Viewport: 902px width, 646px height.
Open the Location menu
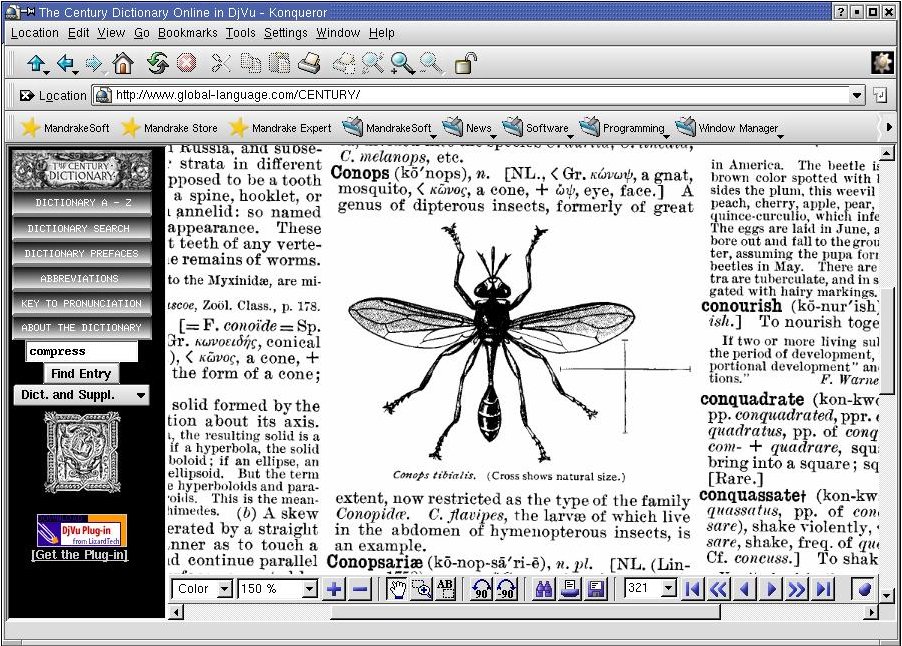(x=35, y=33)
